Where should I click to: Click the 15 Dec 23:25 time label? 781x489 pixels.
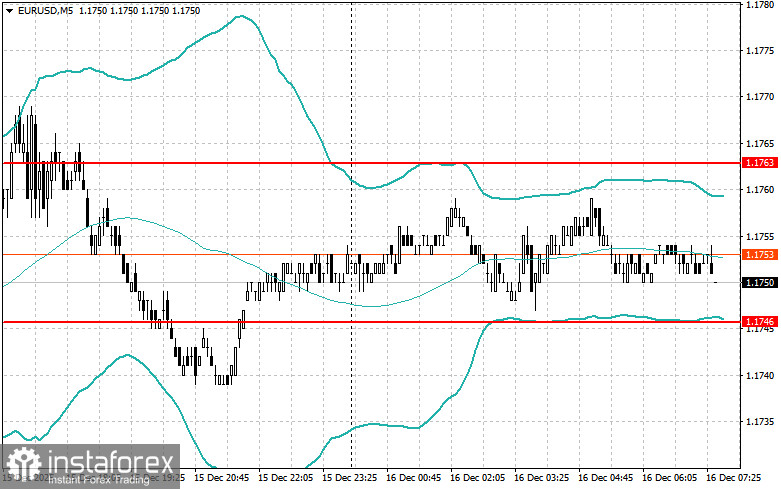[349, 478]
